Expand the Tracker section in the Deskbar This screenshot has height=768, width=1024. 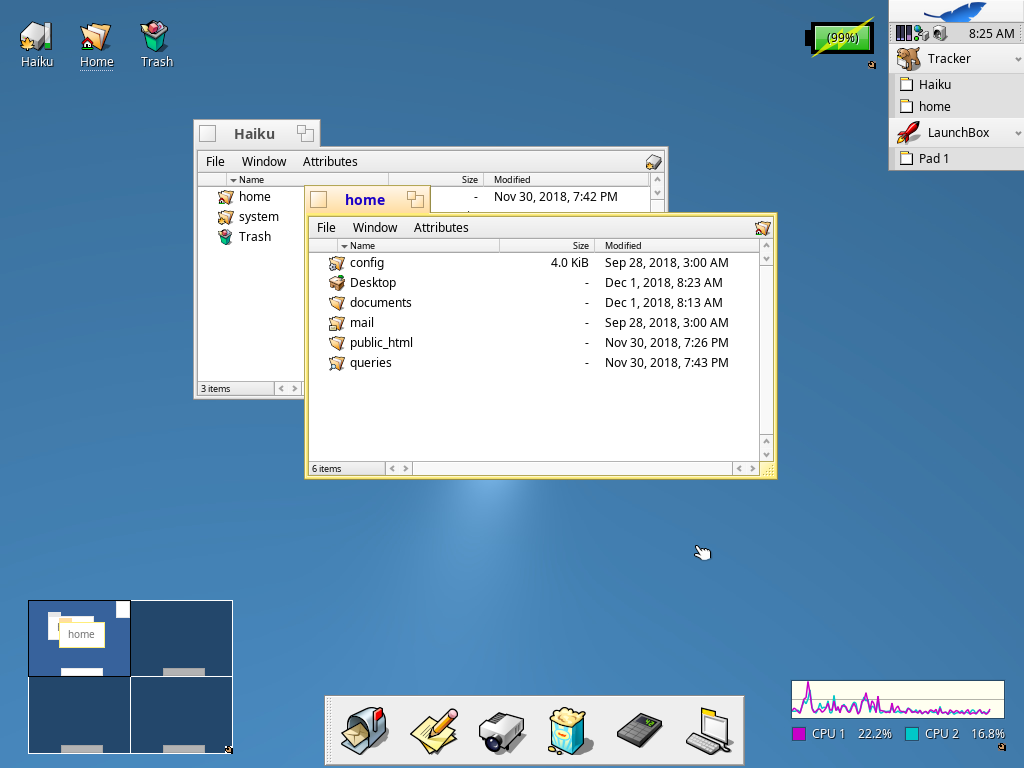[1018, 58]
